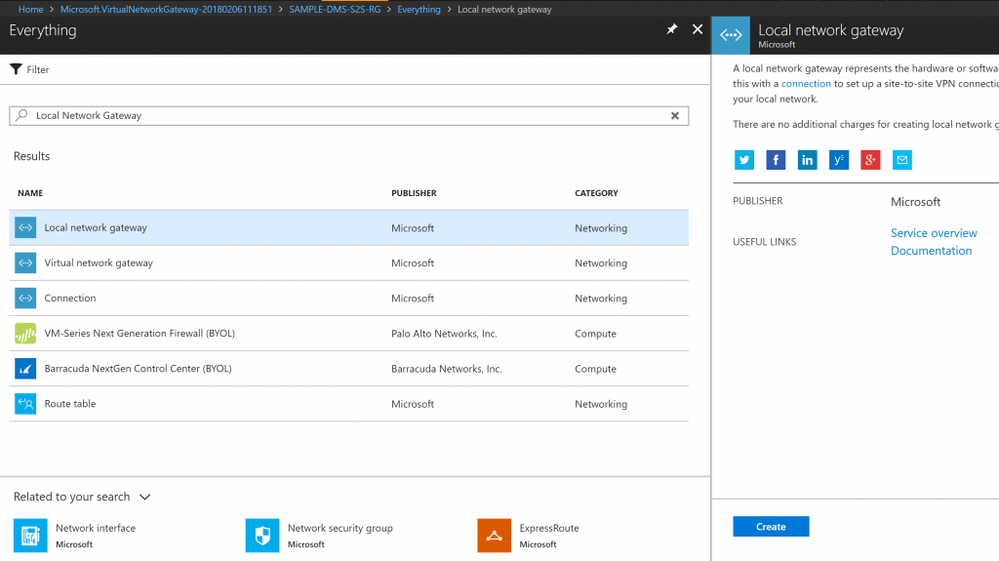Select the Connection result name
The height and width of the screenshot is (561, 999).
tap(70, 298)
